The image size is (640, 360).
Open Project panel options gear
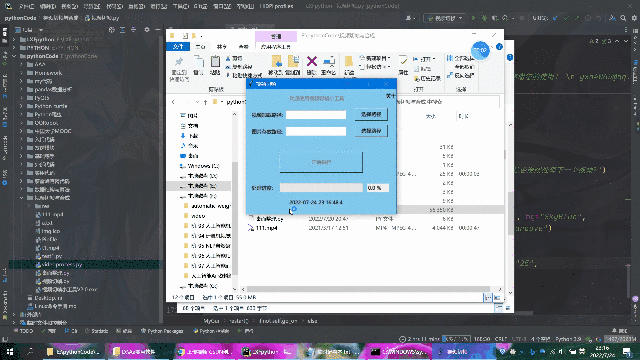coord(147,30)
